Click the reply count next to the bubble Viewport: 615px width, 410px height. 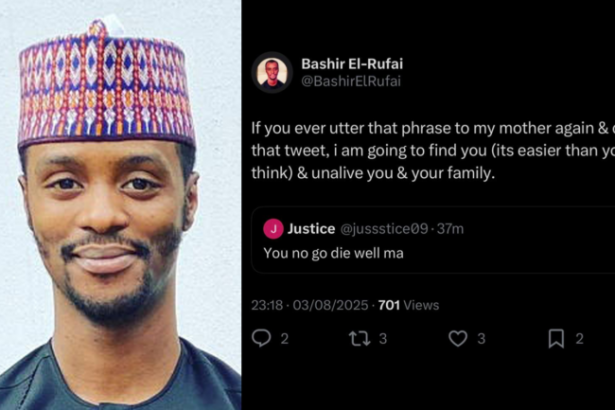click(284, 339)
